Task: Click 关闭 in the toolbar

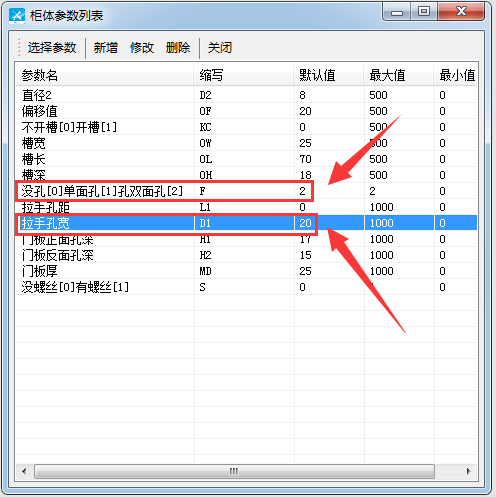Action: coord(220,48)
